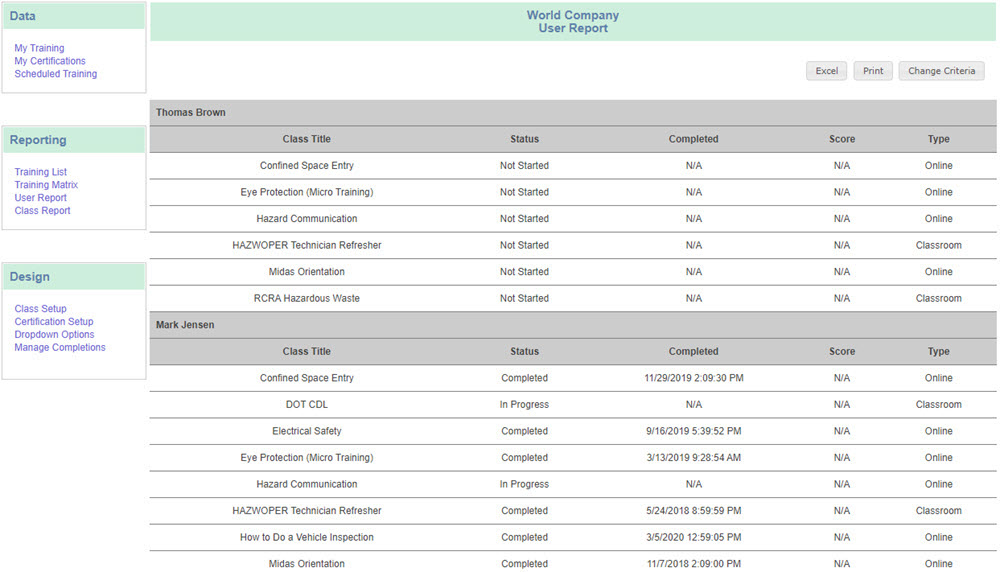
Task: Click the Thomas Brown section header
Action: (573, 112)
